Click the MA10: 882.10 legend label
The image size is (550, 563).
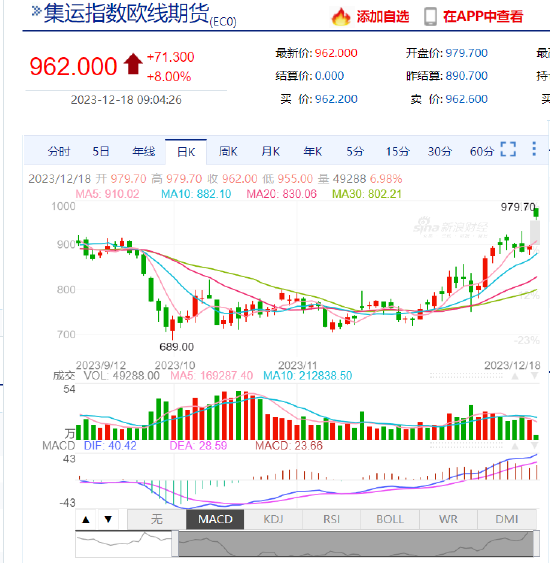click(196, 194)
